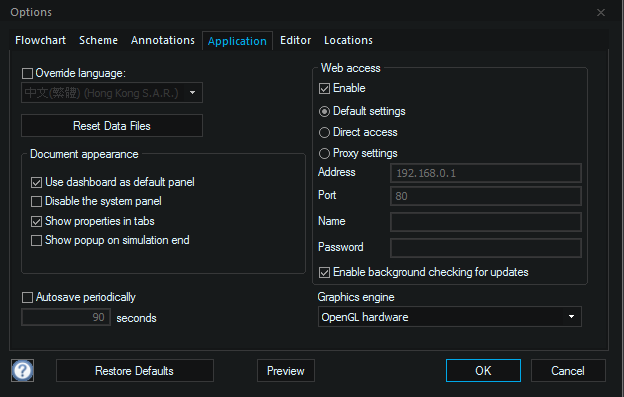Select the Proxy settings option
The width and height of the screenshot is (624, 397).
point(324,154)
